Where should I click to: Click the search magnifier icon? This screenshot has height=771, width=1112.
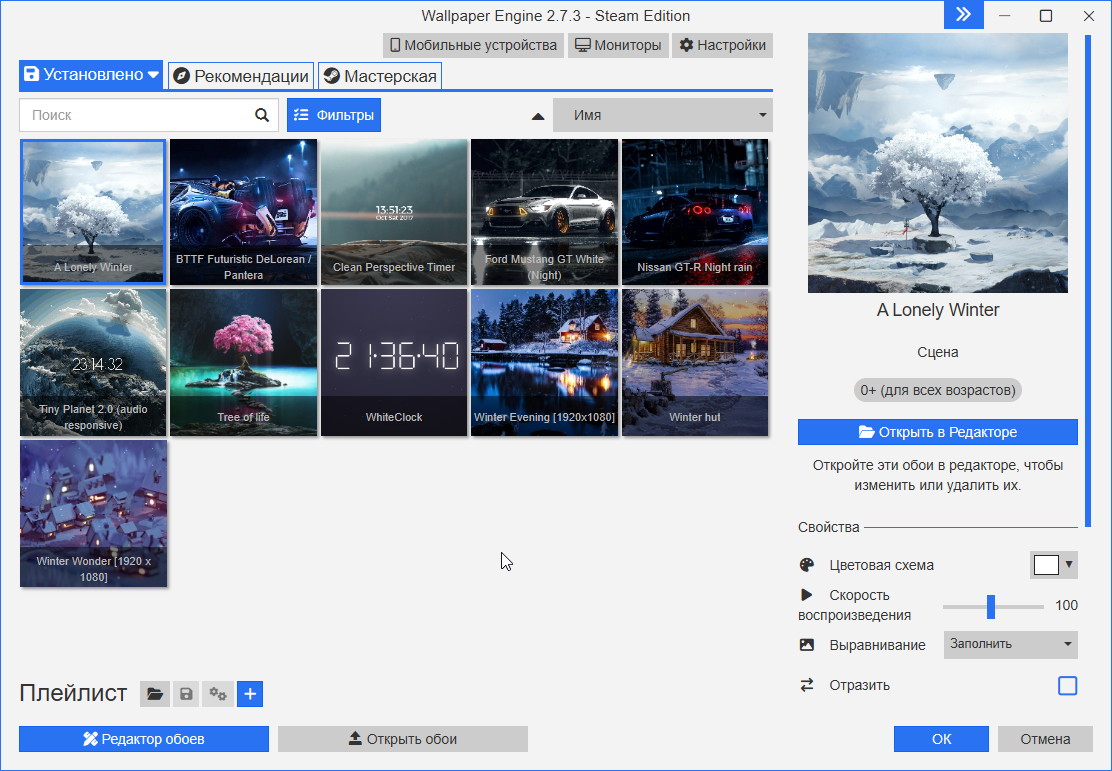262,115
